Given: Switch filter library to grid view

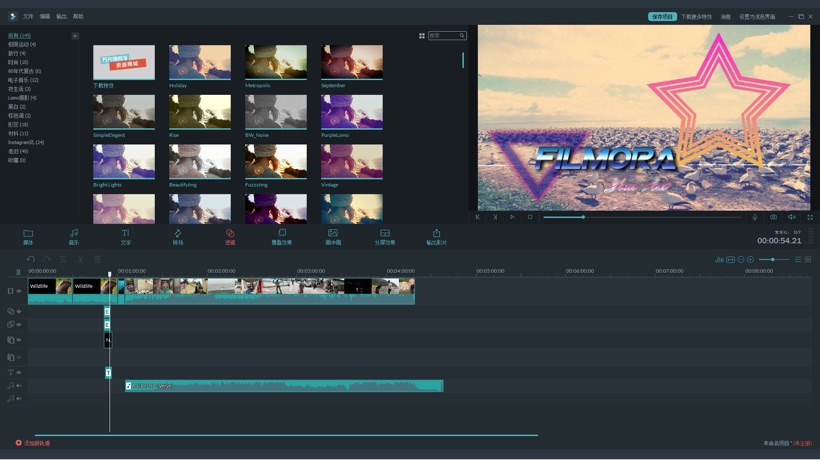Looking at the screenshot, I should click(422, 36).
